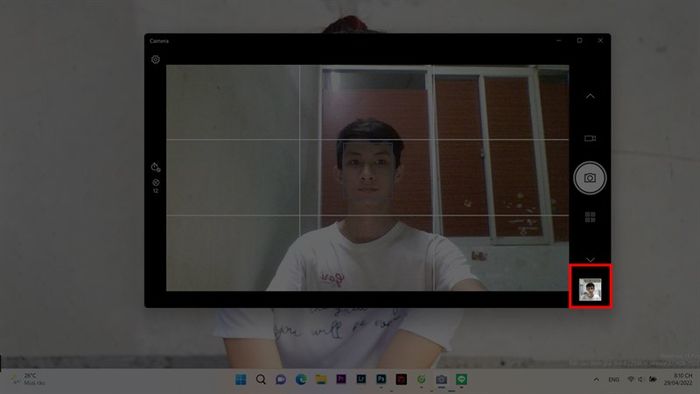Open the last captured photo thumbnail
The width and height of the screenshot is (700, 394).
(590, 290)
